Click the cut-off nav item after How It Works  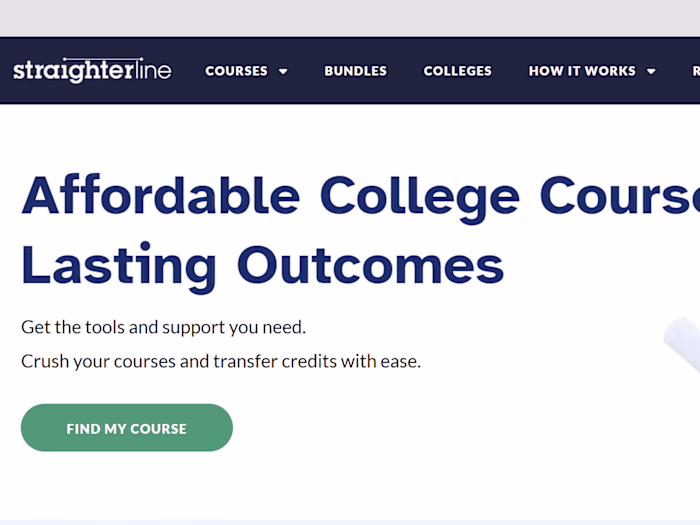click(695, 71)
